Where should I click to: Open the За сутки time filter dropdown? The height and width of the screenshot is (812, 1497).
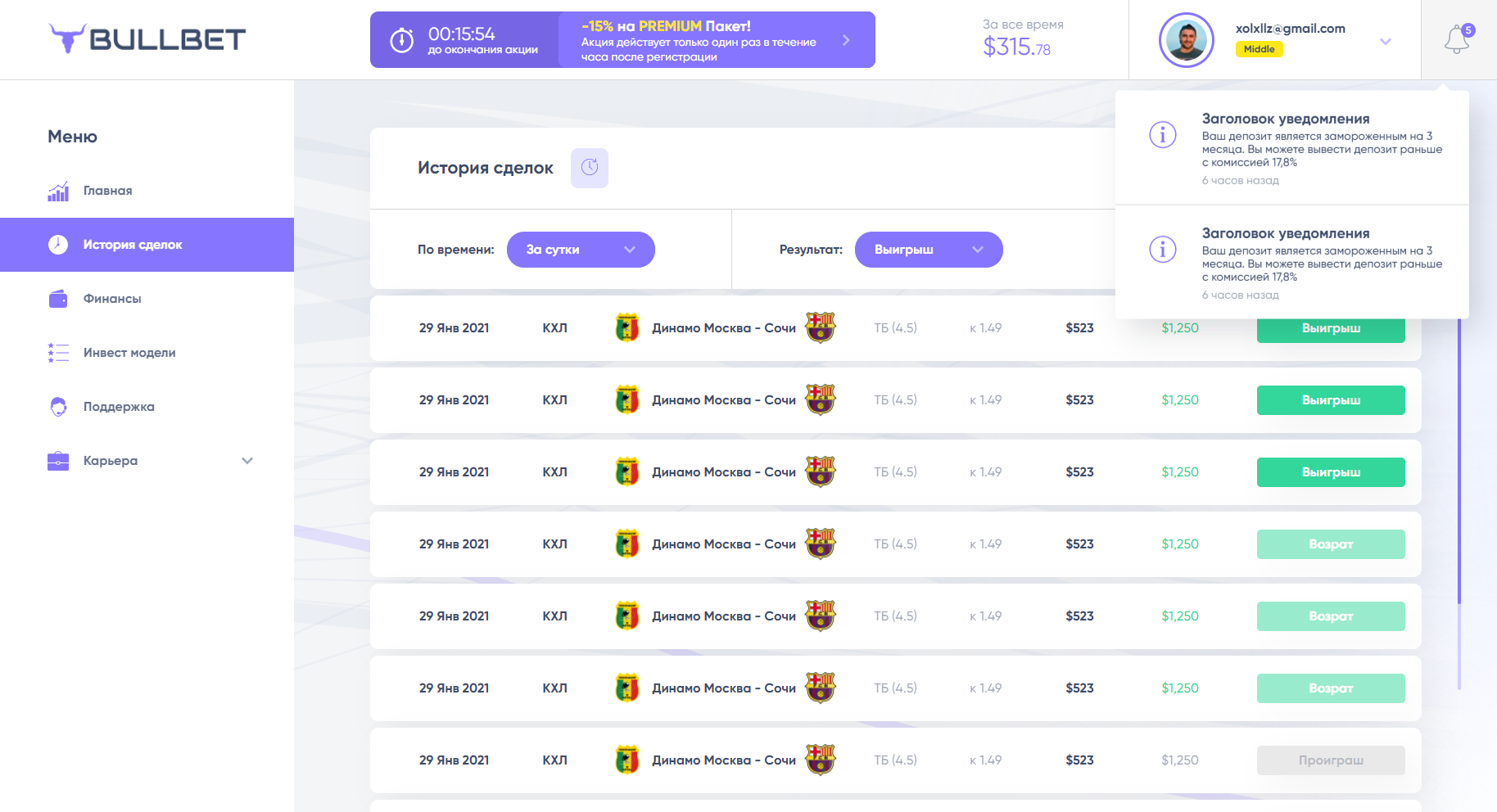(581, 250)
